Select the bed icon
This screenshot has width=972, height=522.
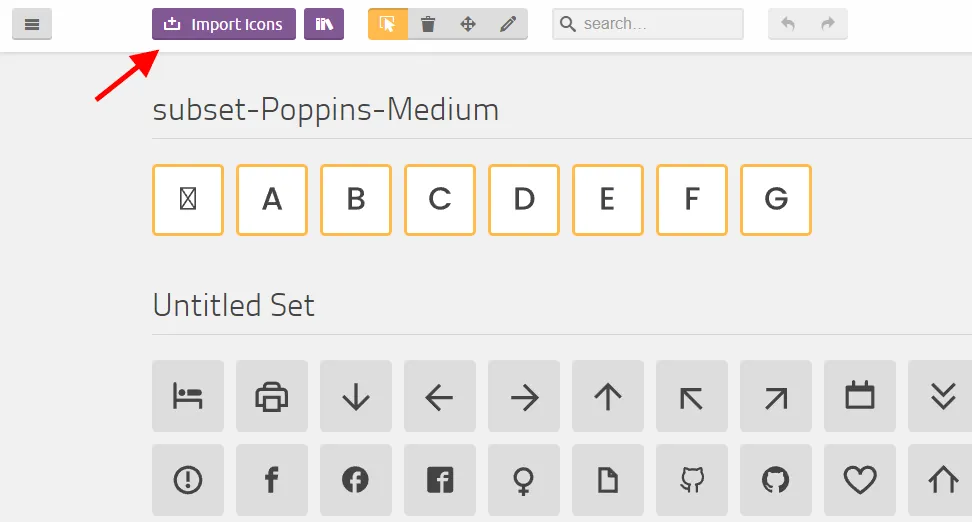(x=188, y=396)
